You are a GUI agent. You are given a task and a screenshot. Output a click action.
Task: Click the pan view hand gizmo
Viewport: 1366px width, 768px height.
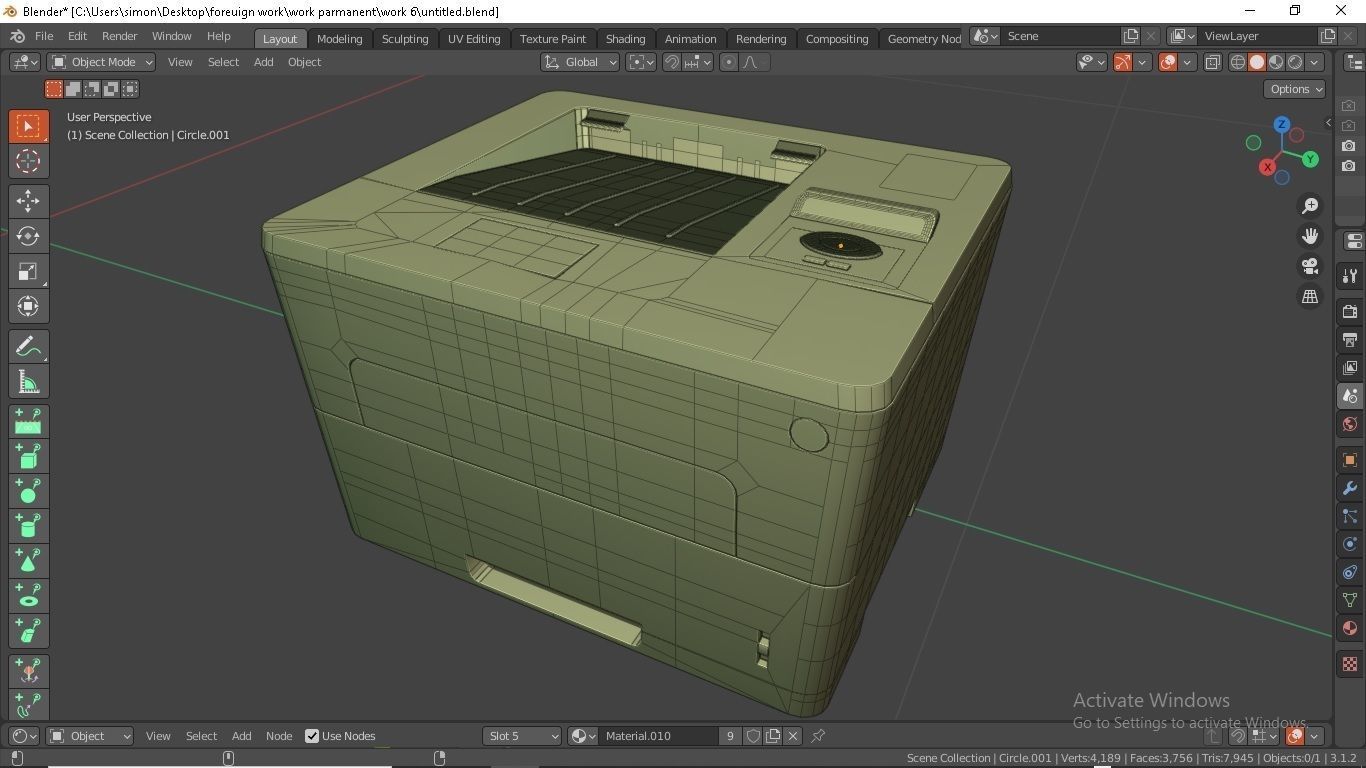1310,236
